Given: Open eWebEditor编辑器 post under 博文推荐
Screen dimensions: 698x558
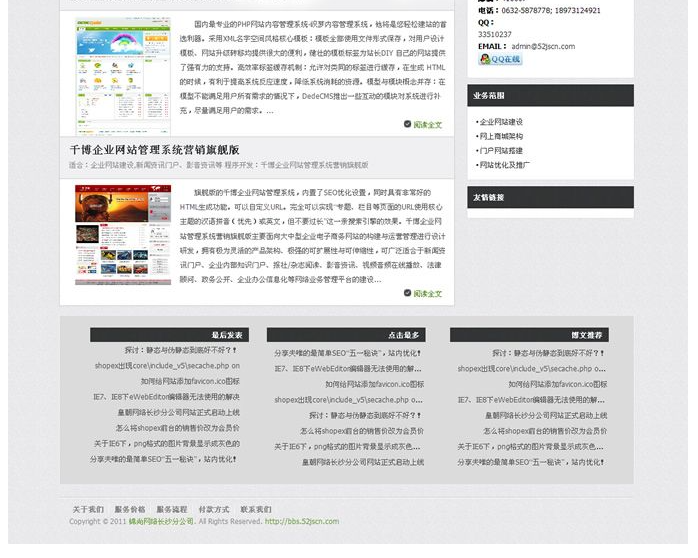Looking at the screenshot, I should pyautogui.click(x=531, y=400).
